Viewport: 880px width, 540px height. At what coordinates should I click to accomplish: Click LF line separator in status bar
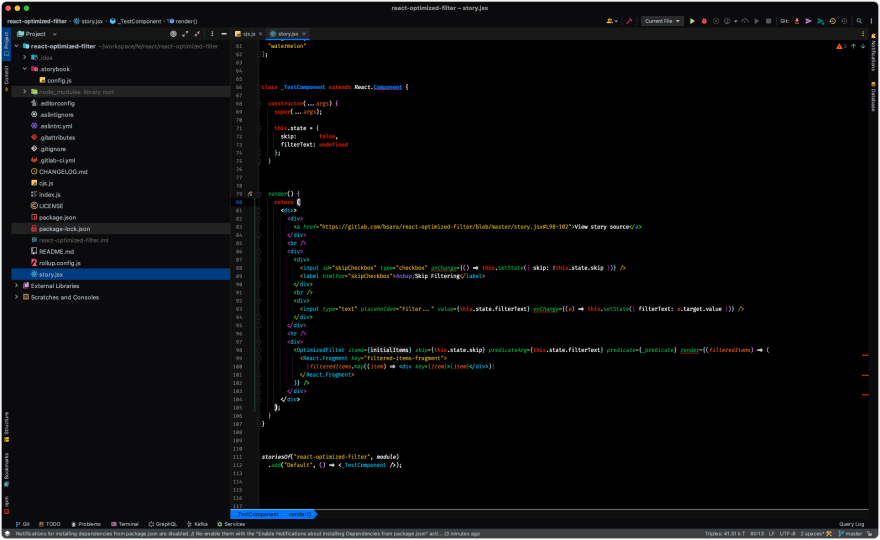(772, 534)
